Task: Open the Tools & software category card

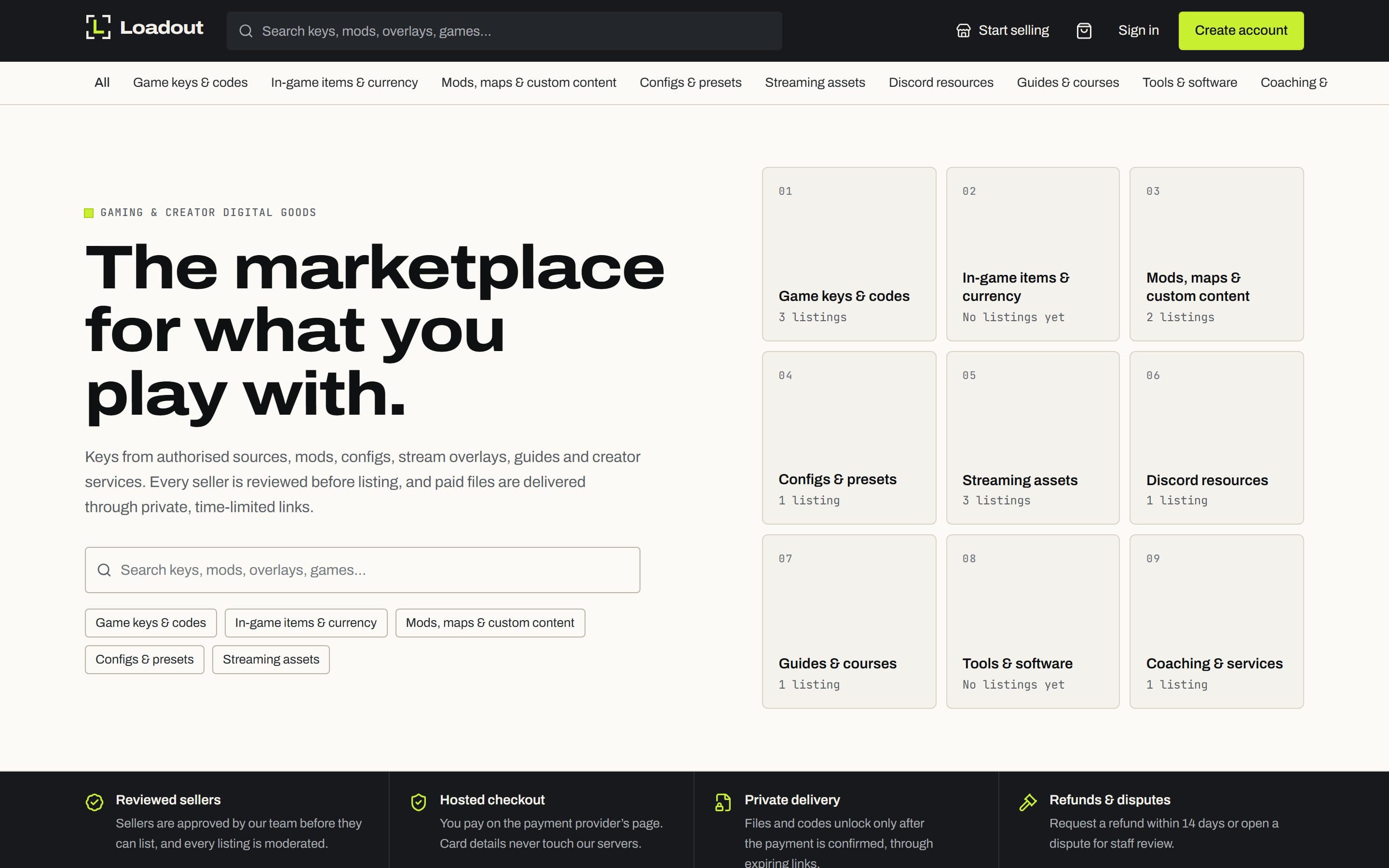Action: point(1033,622)
